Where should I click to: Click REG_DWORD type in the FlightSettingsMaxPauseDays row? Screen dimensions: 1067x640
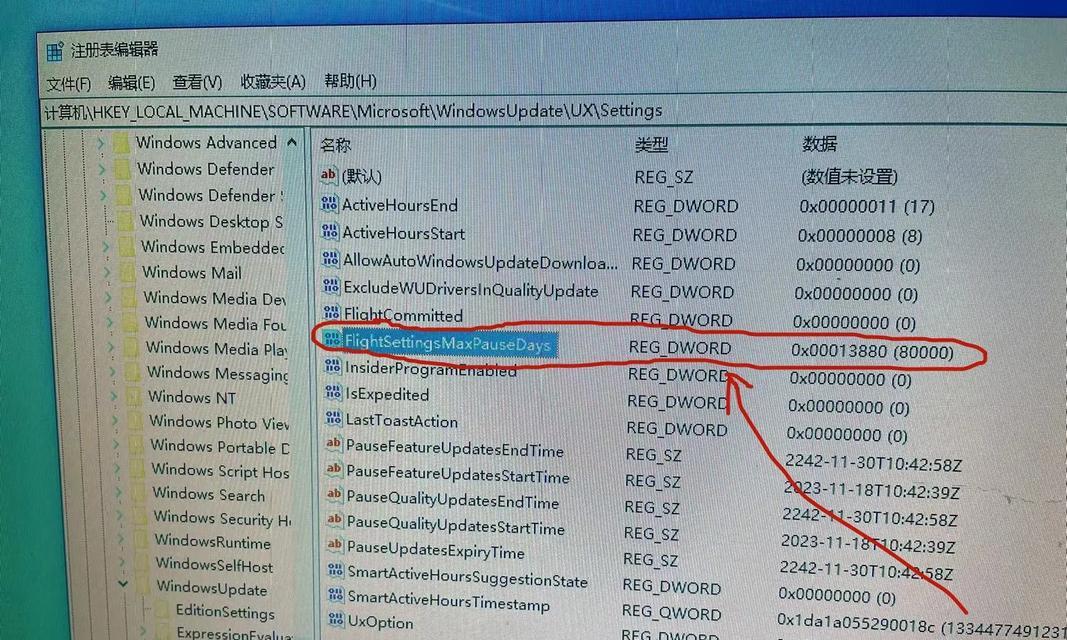[x=679, y=348]
